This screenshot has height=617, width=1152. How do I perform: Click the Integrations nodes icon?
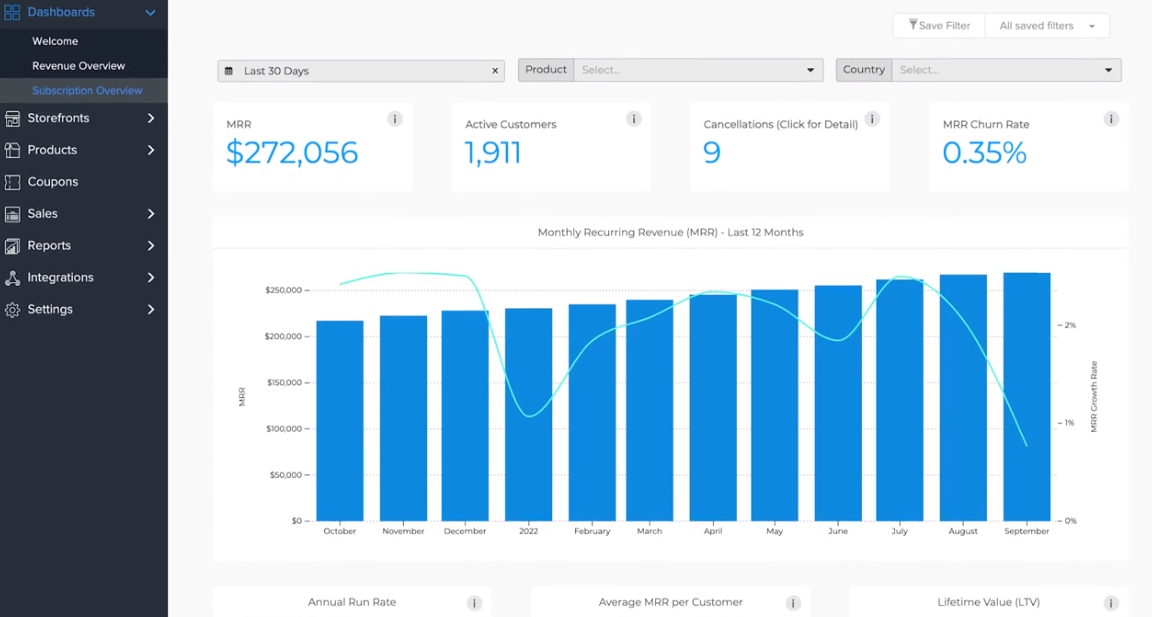click(14, 277)
